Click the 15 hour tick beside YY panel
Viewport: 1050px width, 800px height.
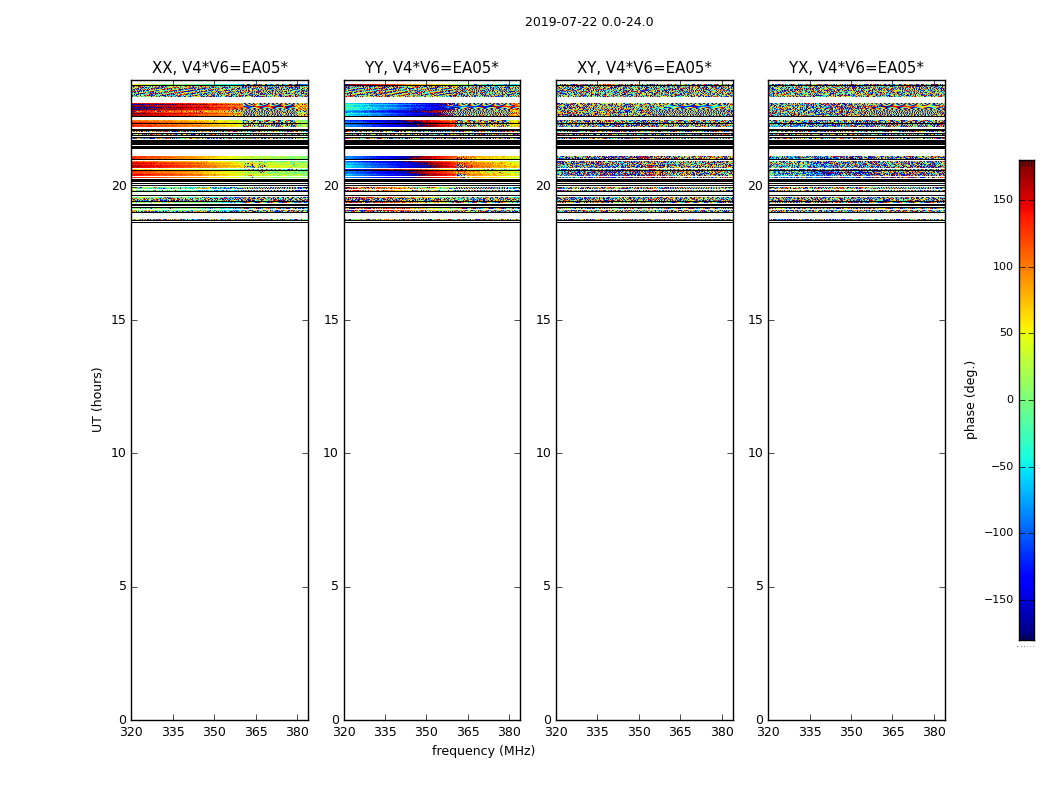(330, 320)
